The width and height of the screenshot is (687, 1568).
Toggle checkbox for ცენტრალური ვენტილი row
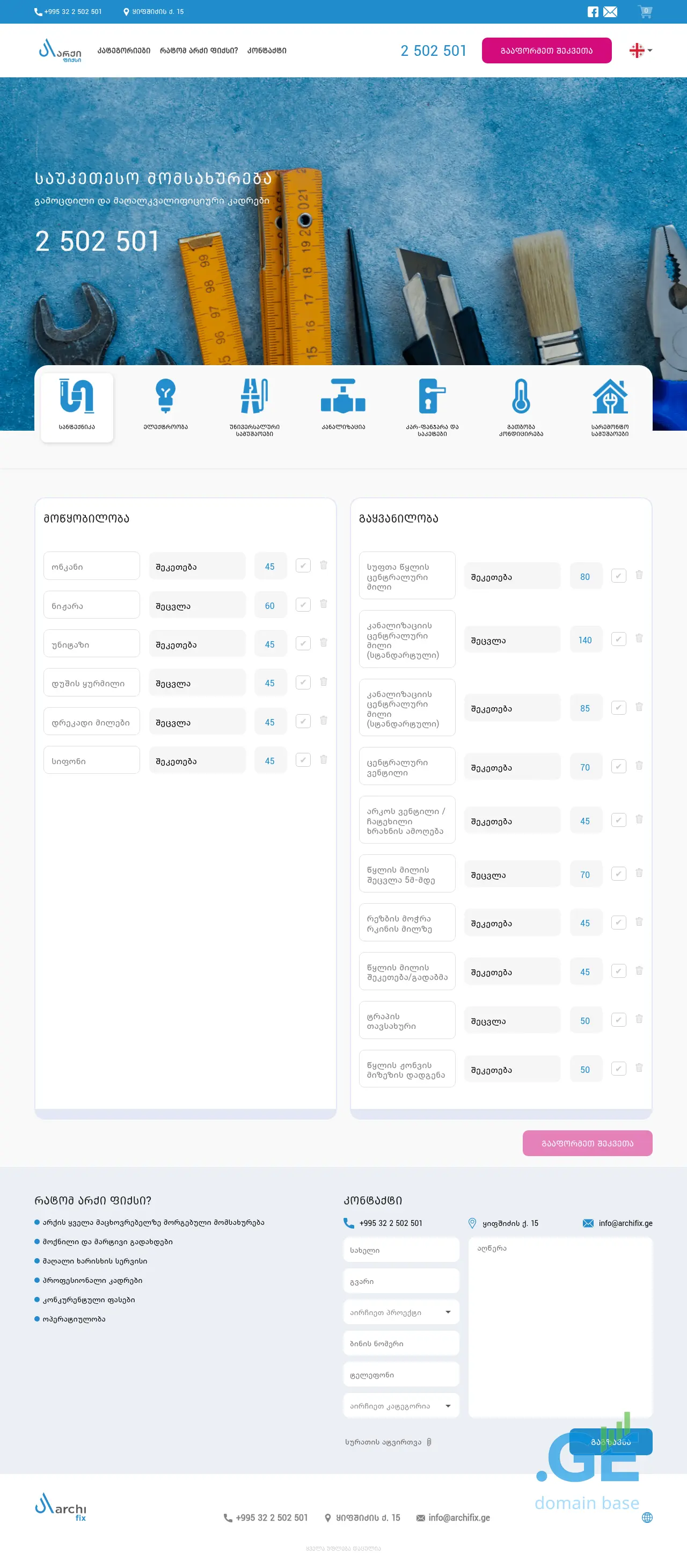618,766
